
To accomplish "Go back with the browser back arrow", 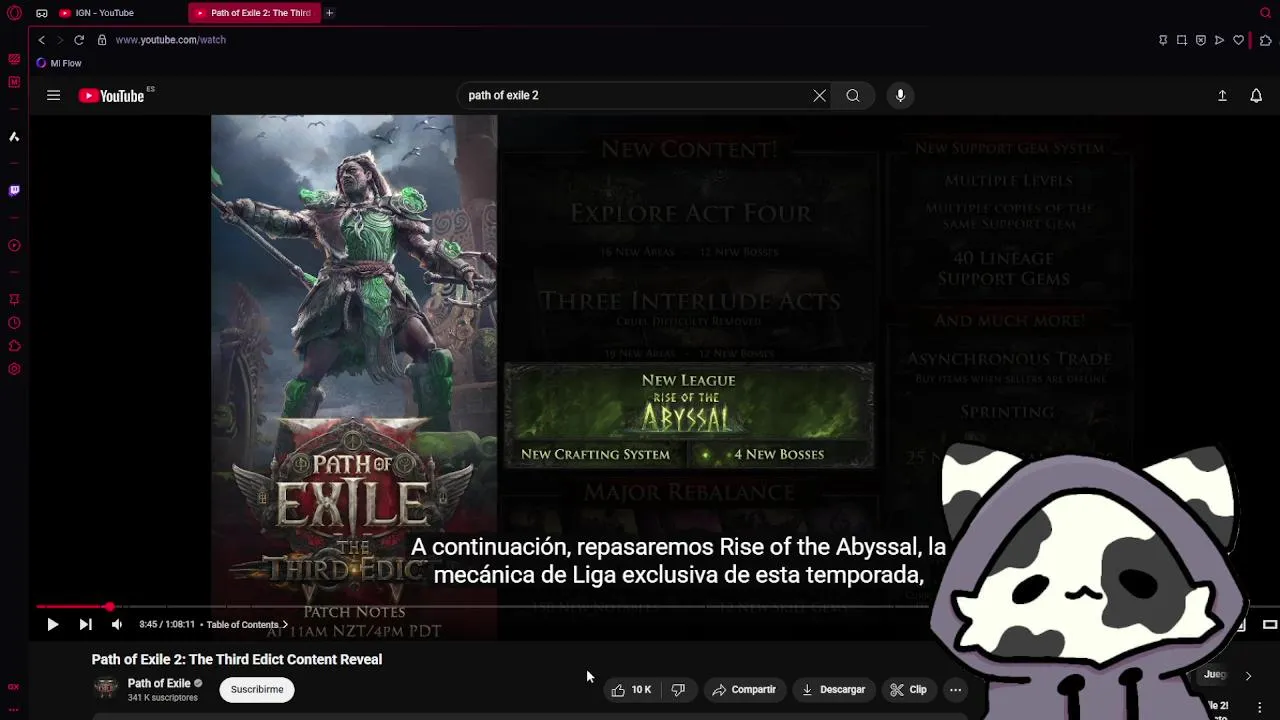I will pos(41,40).
